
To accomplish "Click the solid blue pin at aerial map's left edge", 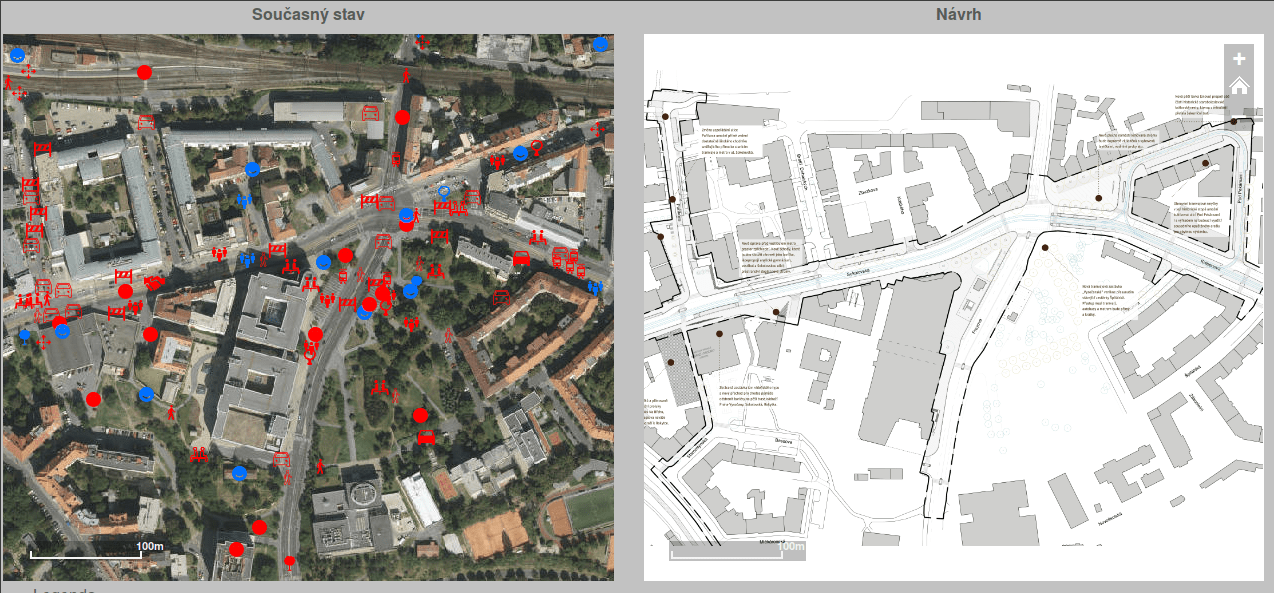I will (24, 336).
